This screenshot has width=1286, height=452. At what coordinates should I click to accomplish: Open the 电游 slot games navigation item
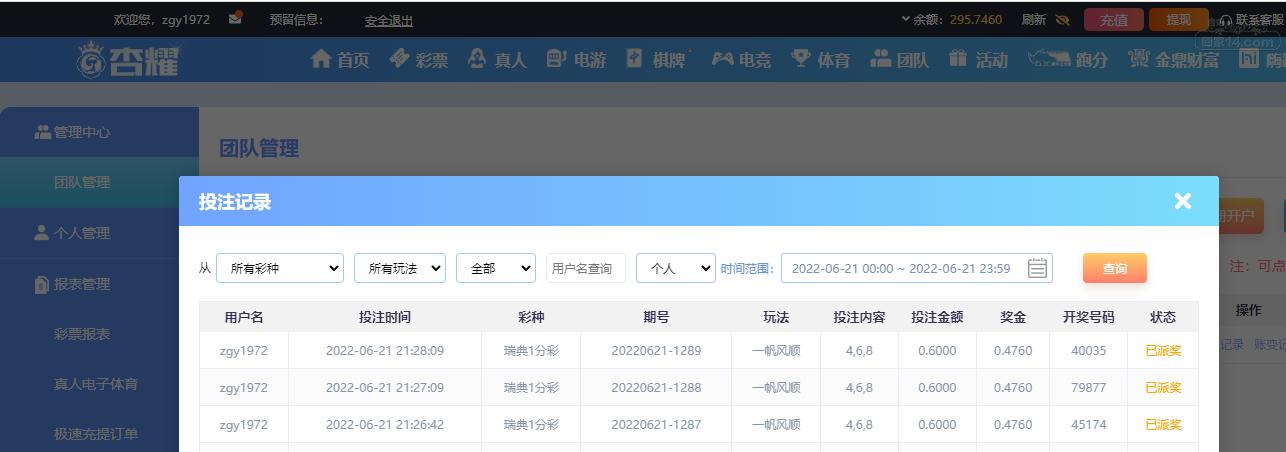coord(576,60)
